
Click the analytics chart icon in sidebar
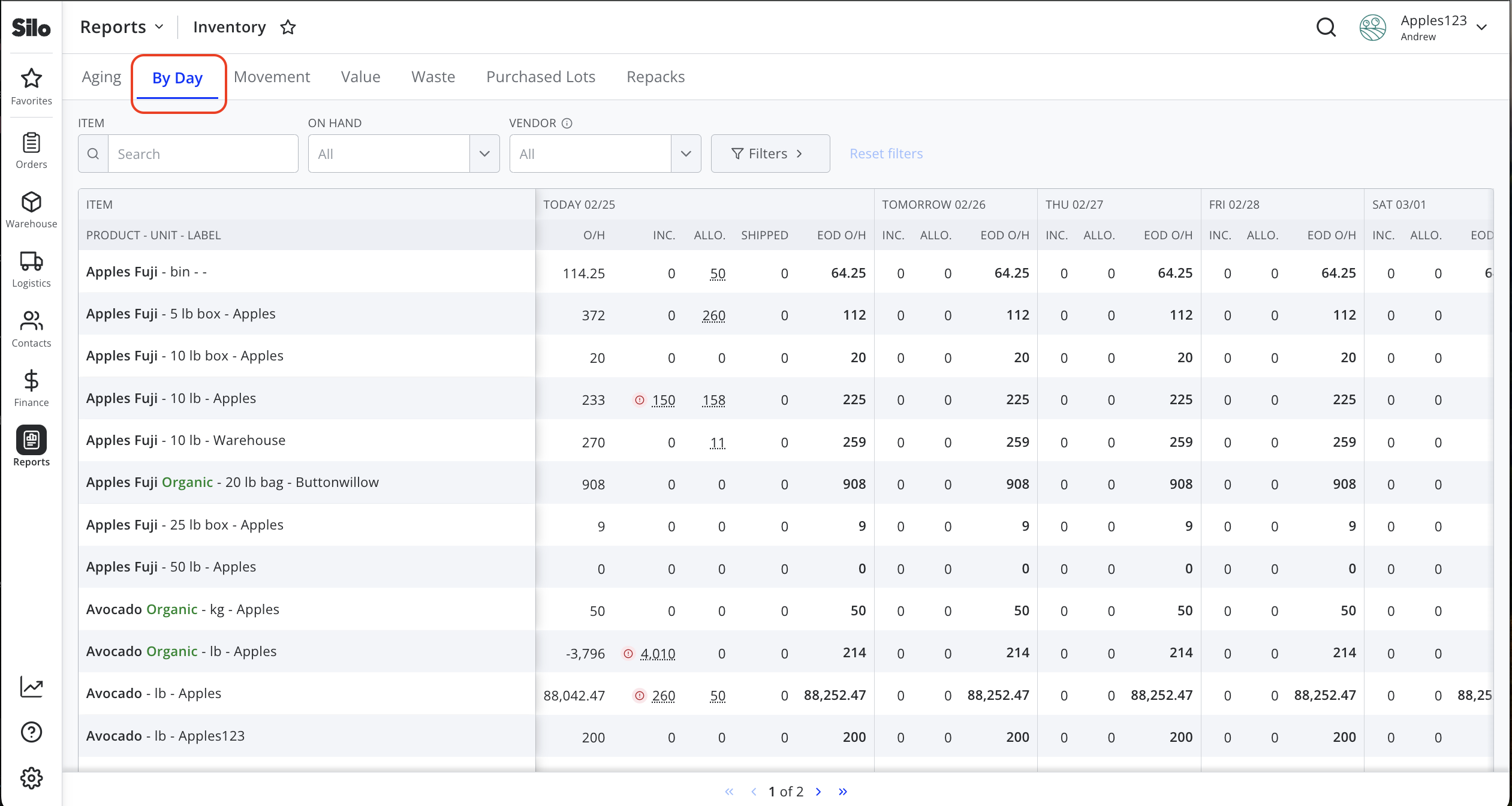tap(31, 686)
